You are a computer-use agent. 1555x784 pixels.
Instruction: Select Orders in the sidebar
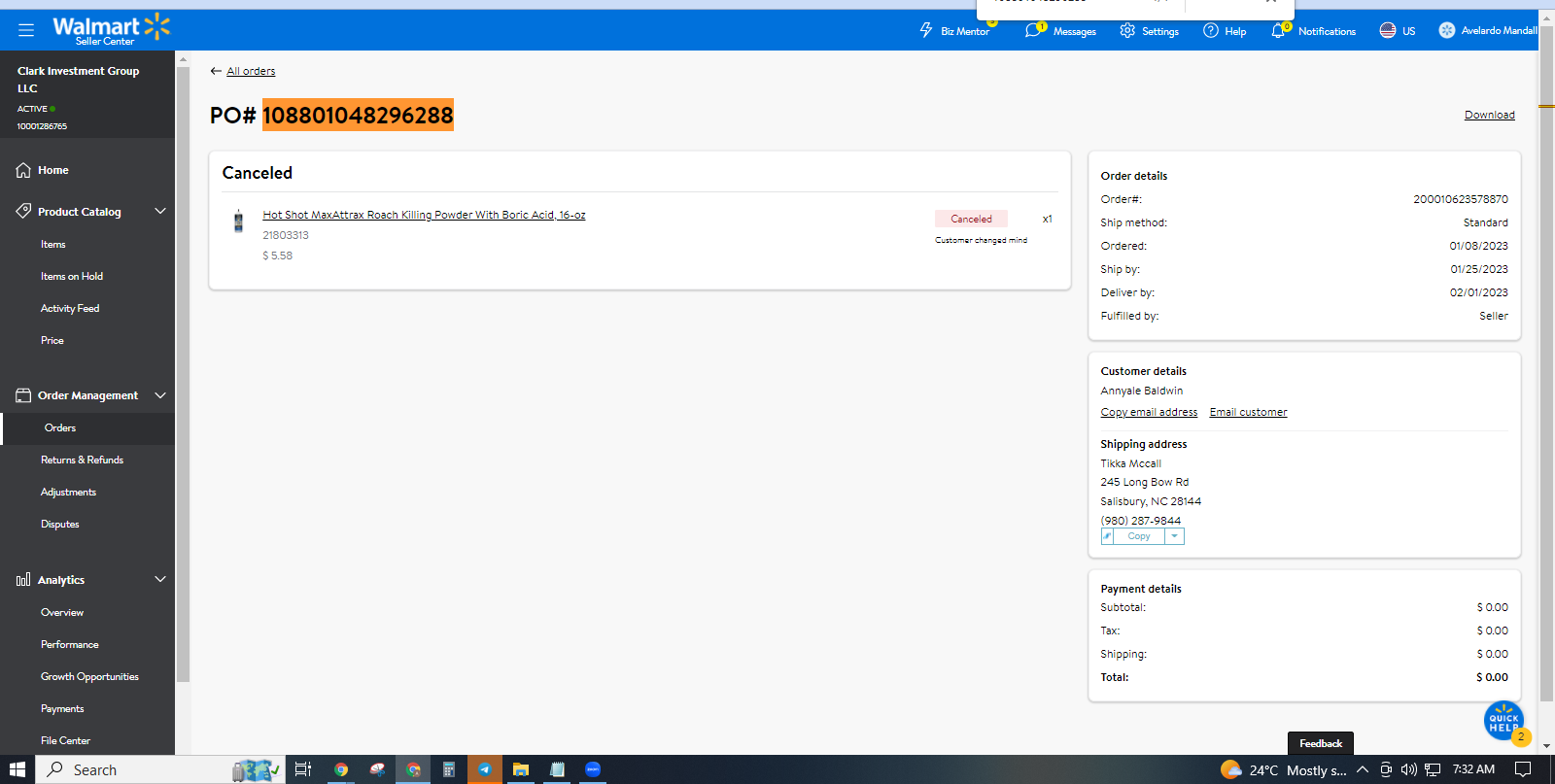click(60, 428)
